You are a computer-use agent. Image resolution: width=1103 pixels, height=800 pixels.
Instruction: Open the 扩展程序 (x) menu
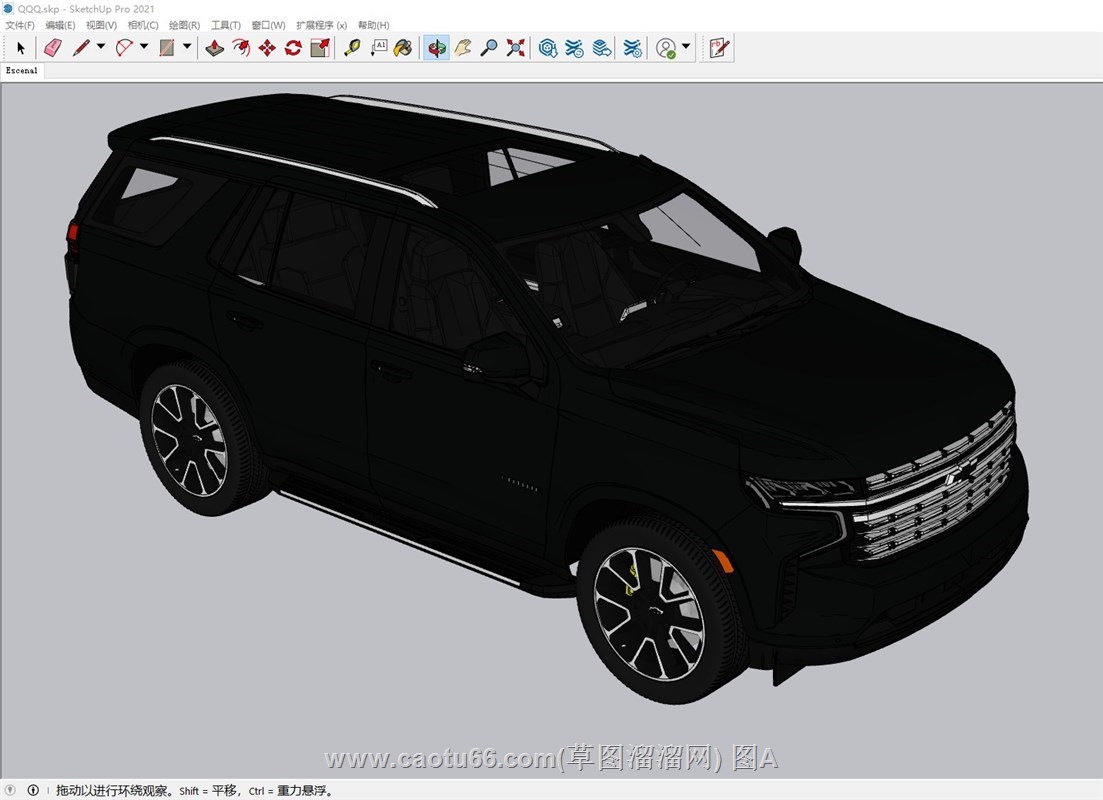[x=322, y=25]
